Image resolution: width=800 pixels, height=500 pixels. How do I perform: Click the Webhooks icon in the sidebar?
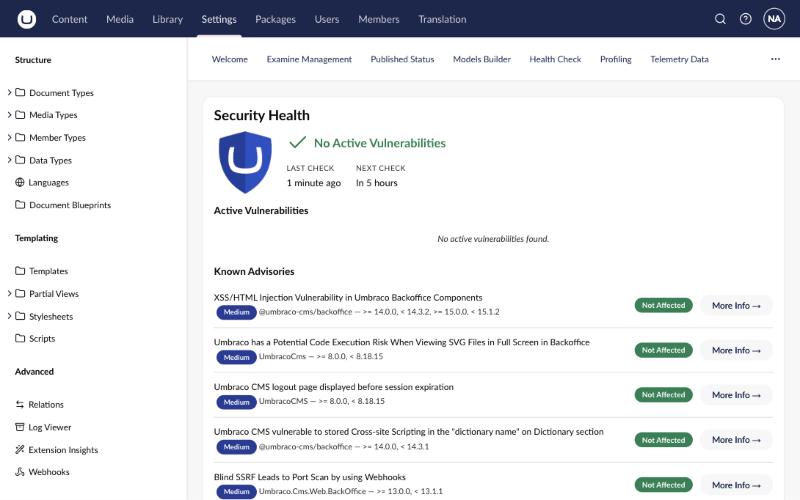pos(20,472)
